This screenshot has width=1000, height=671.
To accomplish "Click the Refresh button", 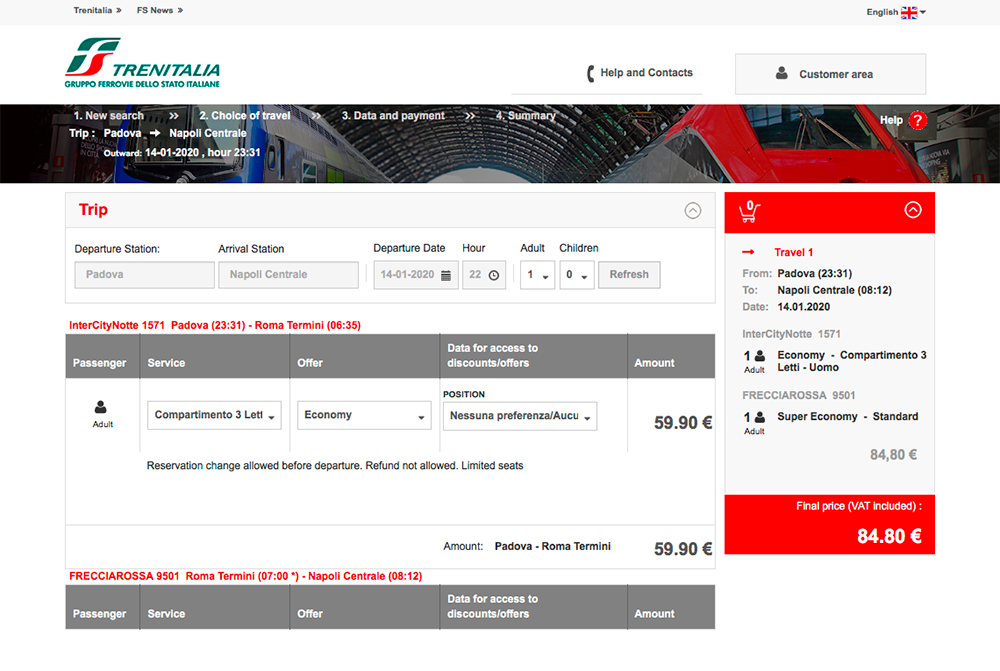I will [x=629, y=275].
